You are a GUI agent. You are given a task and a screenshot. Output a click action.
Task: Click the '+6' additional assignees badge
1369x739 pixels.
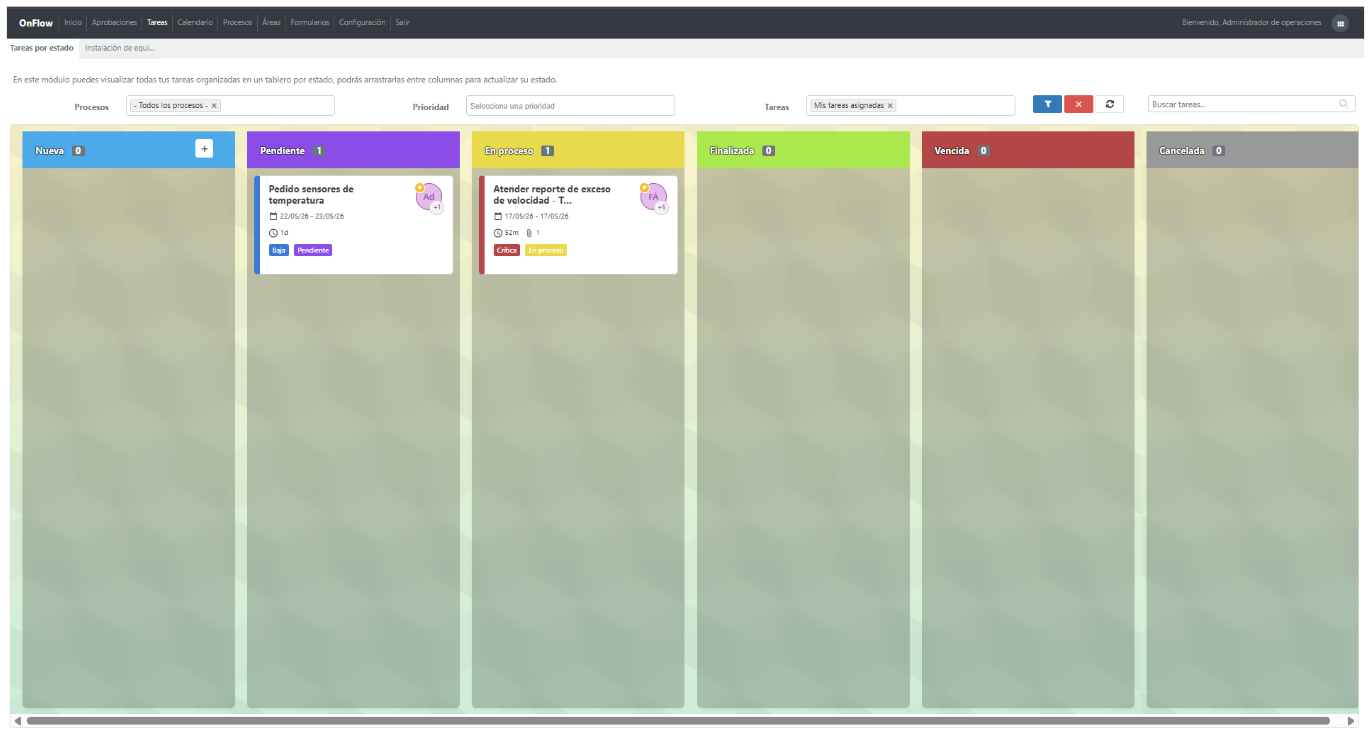tap(661, 207)
